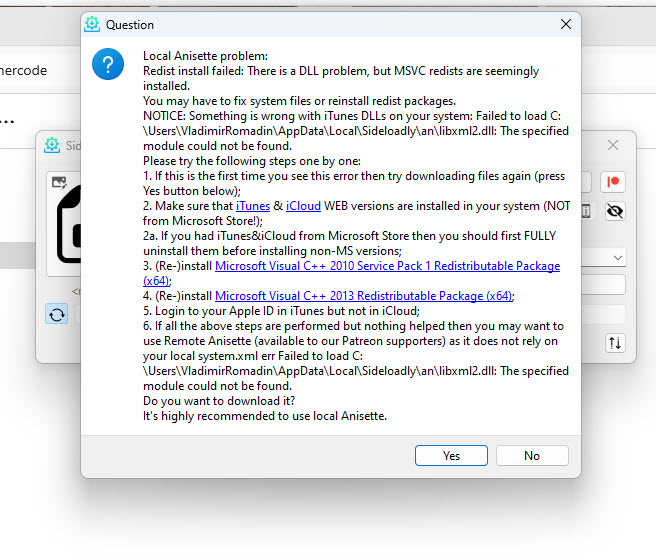Image resolution: width=656 pixels, height=554 pixels.
Task: Click the Sideloadly gear icon in dialog title bar
Action: tap(92, 24)
